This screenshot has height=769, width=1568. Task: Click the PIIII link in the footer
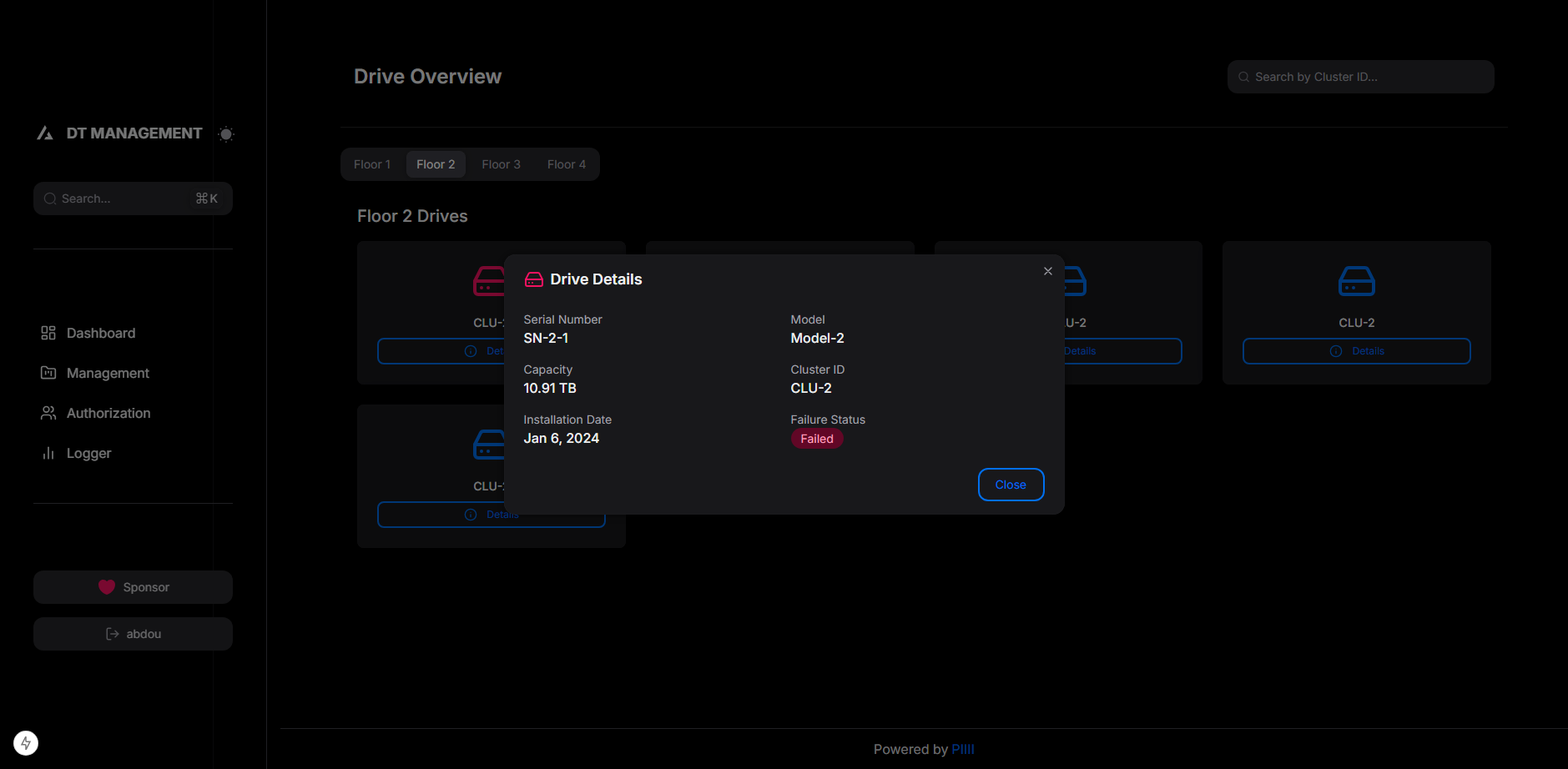coord(963,749)
